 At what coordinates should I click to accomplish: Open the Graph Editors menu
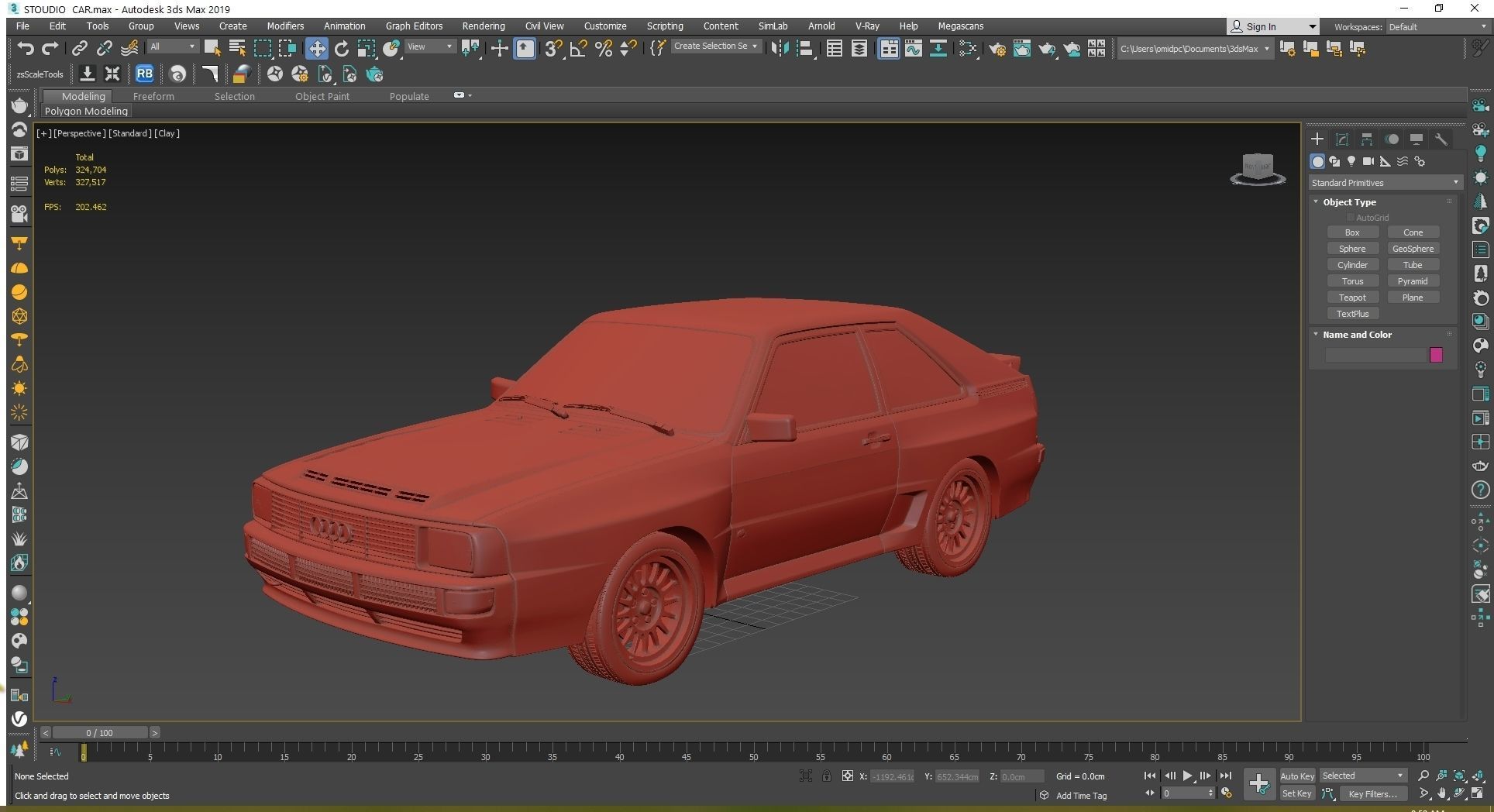coord(415,26)
